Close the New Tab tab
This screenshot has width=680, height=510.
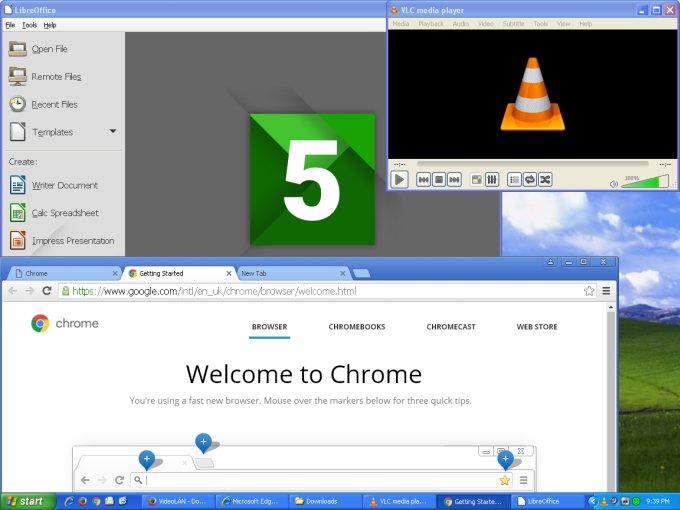click(x=343, y=273)
